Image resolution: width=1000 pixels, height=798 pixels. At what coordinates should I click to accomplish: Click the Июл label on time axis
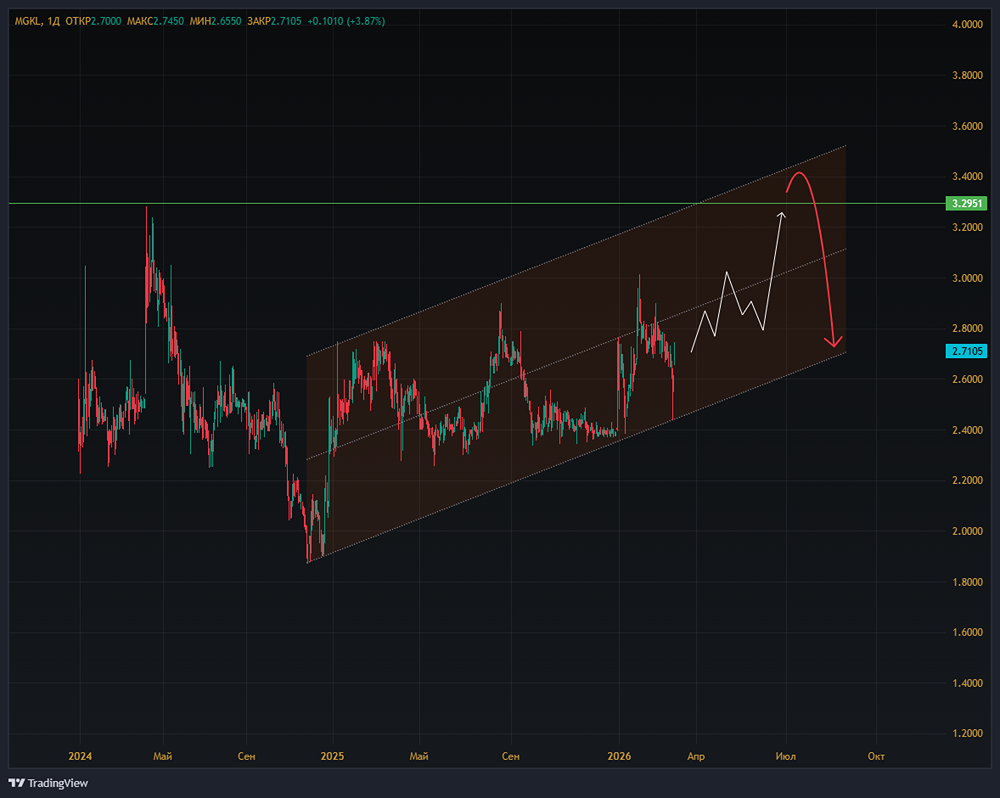click(x=786, y=756)
